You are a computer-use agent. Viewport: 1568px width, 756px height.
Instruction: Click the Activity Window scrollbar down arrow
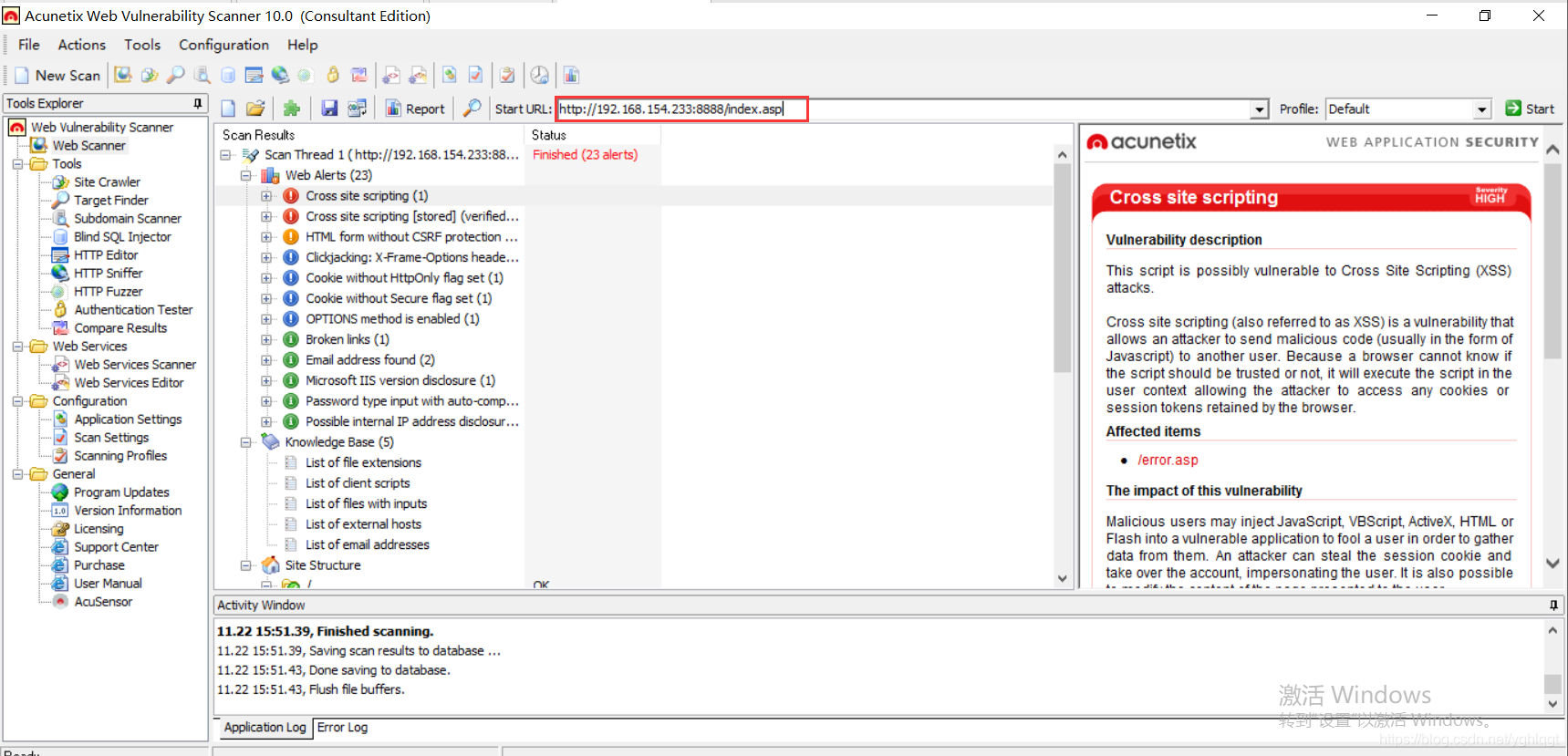(1552, 704)
